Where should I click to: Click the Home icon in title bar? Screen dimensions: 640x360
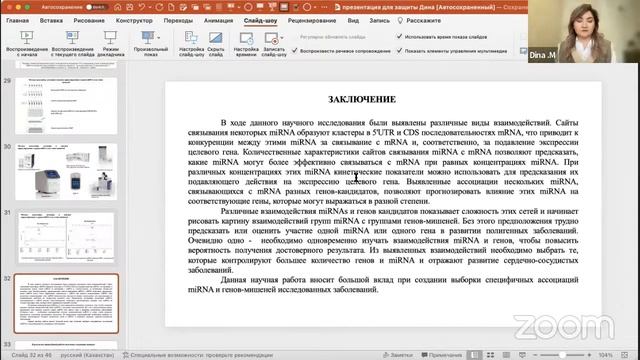point(118,7)
